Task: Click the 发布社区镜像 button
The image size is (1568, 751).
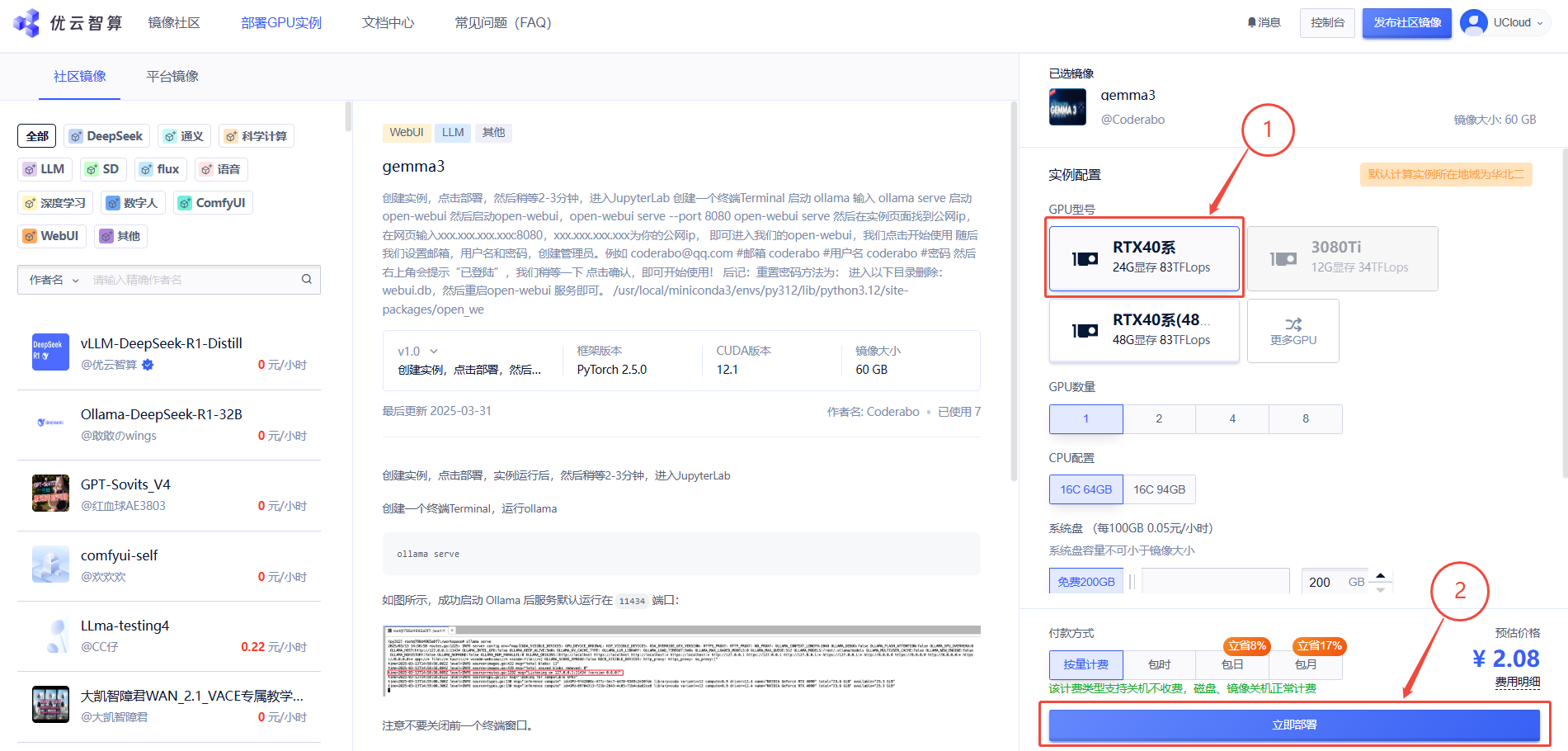Action: 1407,22
